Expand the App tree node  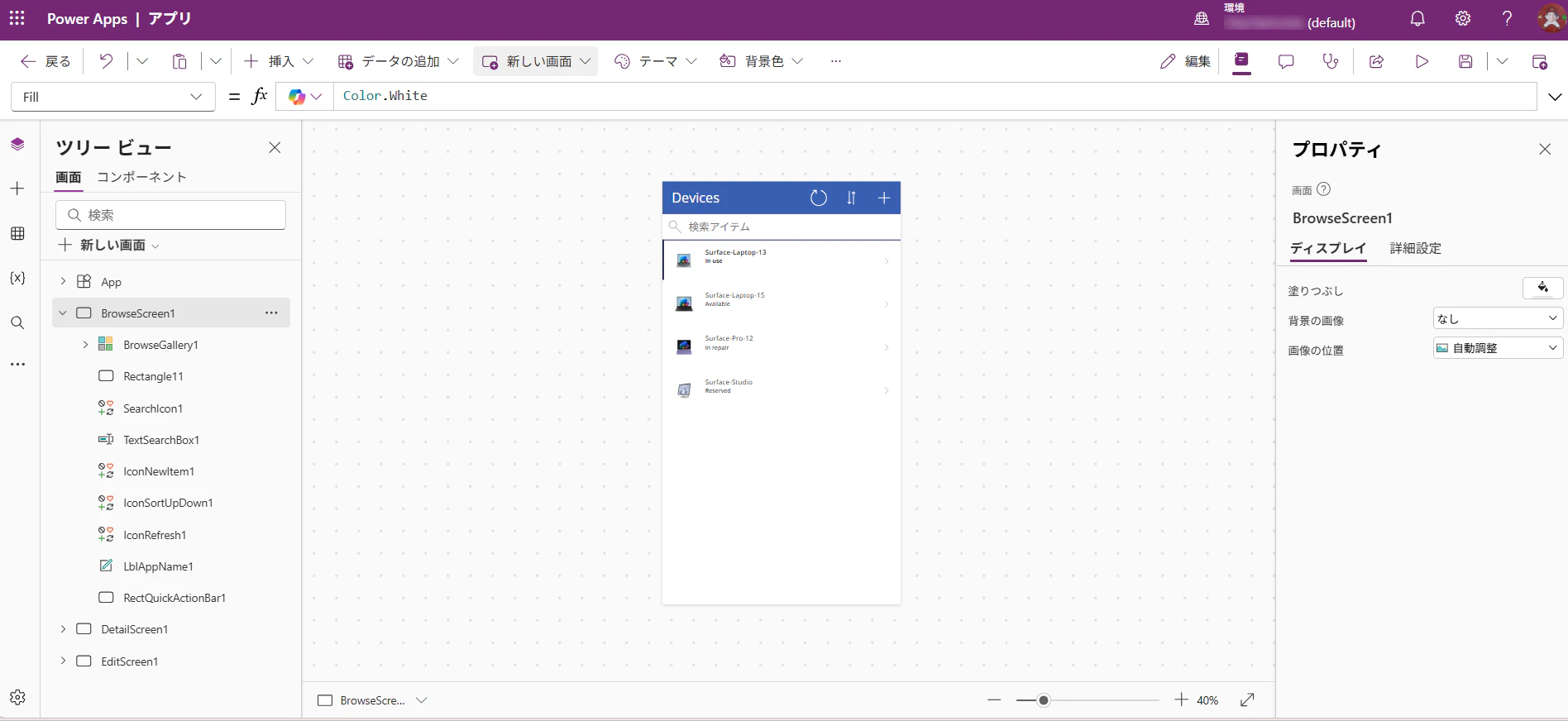point(63,282)
